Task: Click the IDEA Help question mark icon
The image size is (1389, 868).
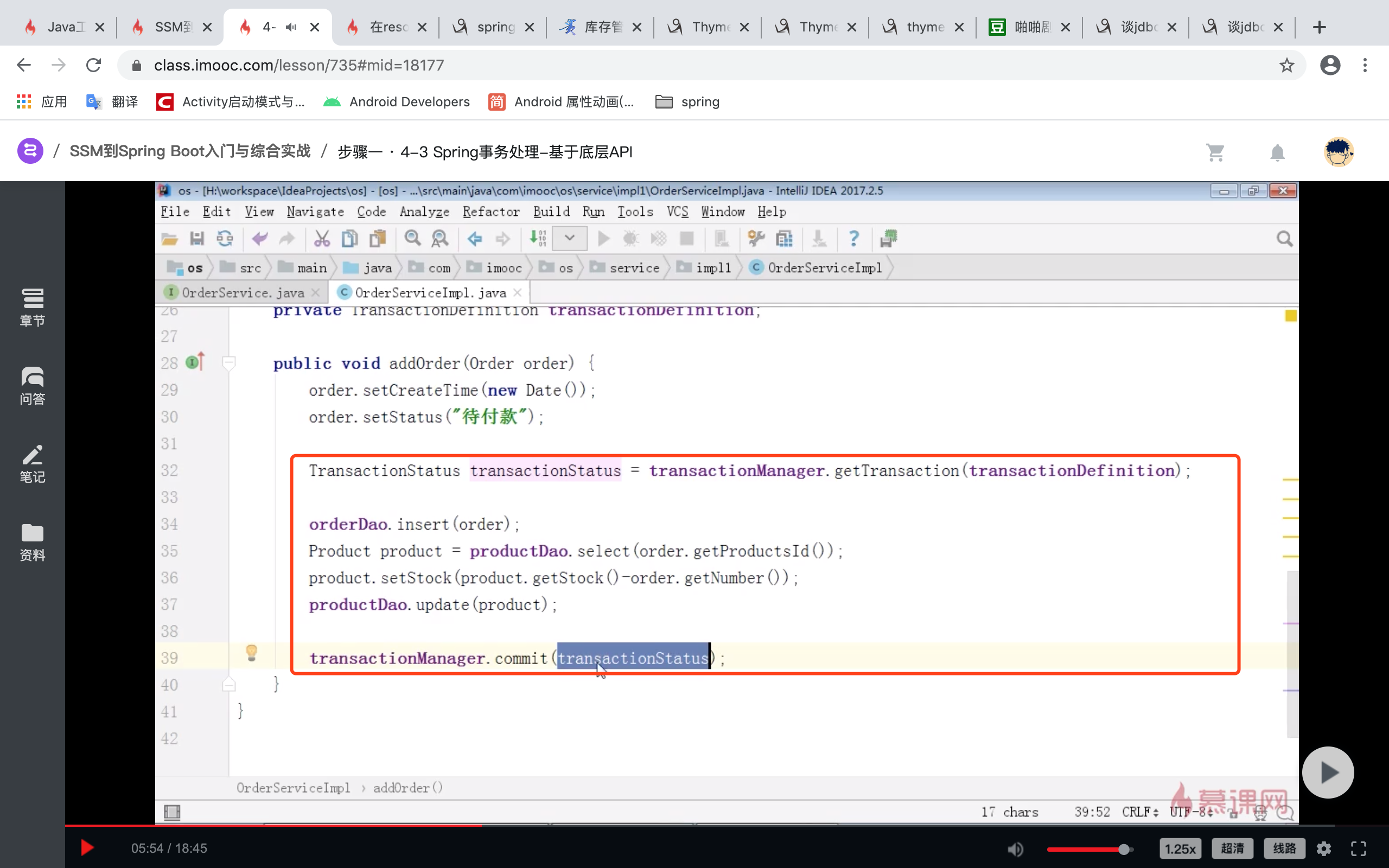Action: [853, 238]
